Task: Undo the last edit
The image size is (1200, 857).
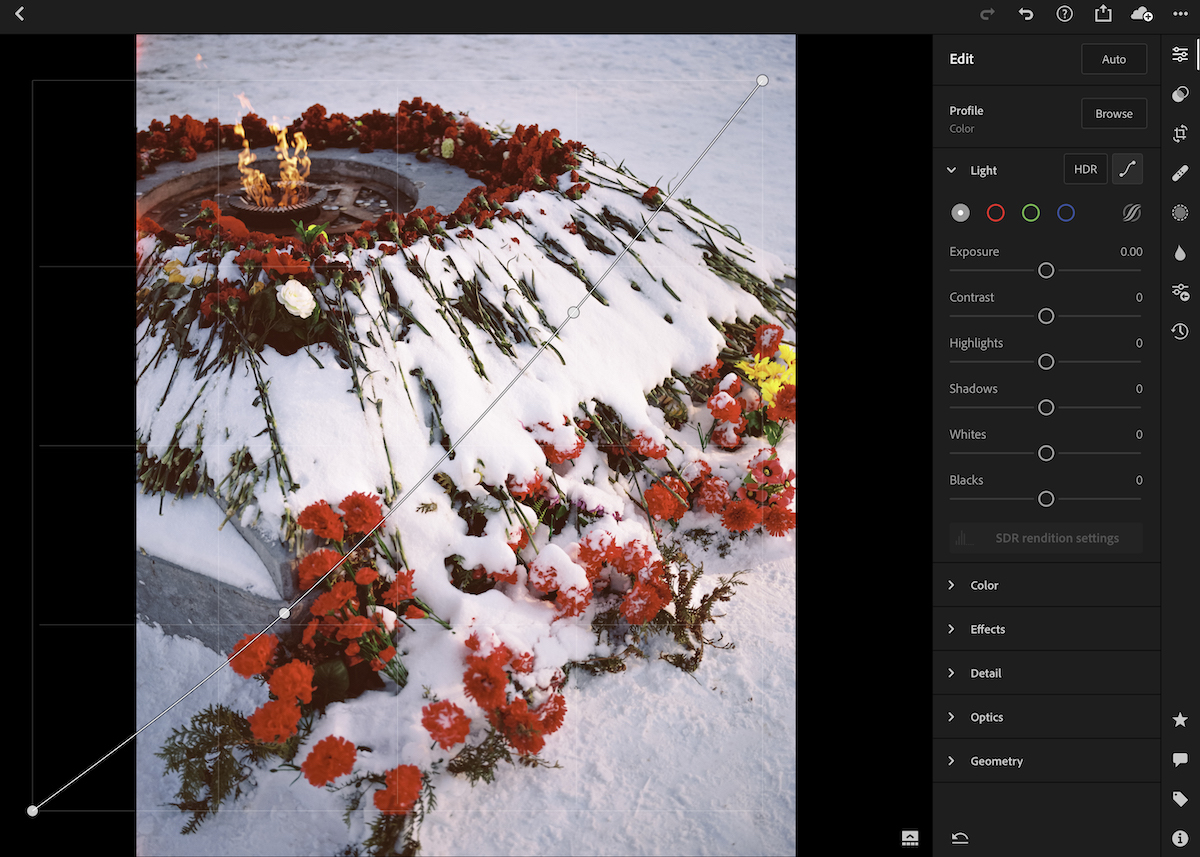Action: [1025, 14]
